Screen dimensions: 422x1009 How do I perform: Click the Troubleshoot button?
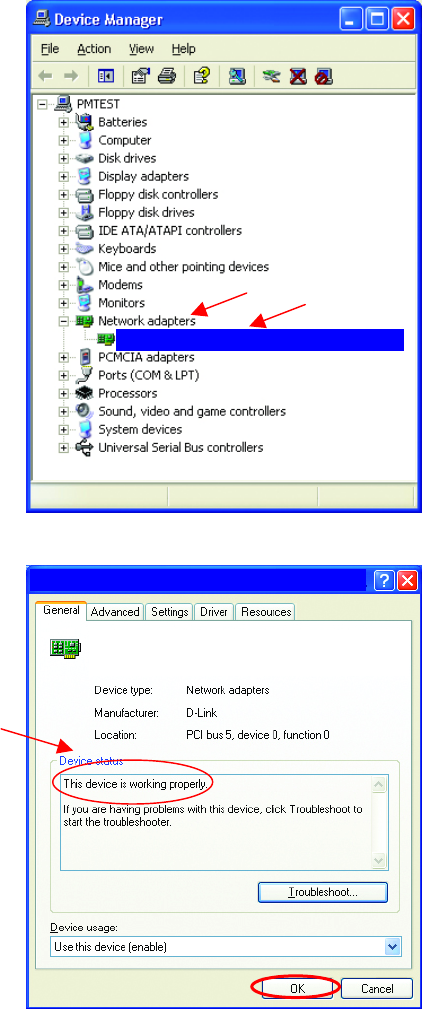[323, 893]
